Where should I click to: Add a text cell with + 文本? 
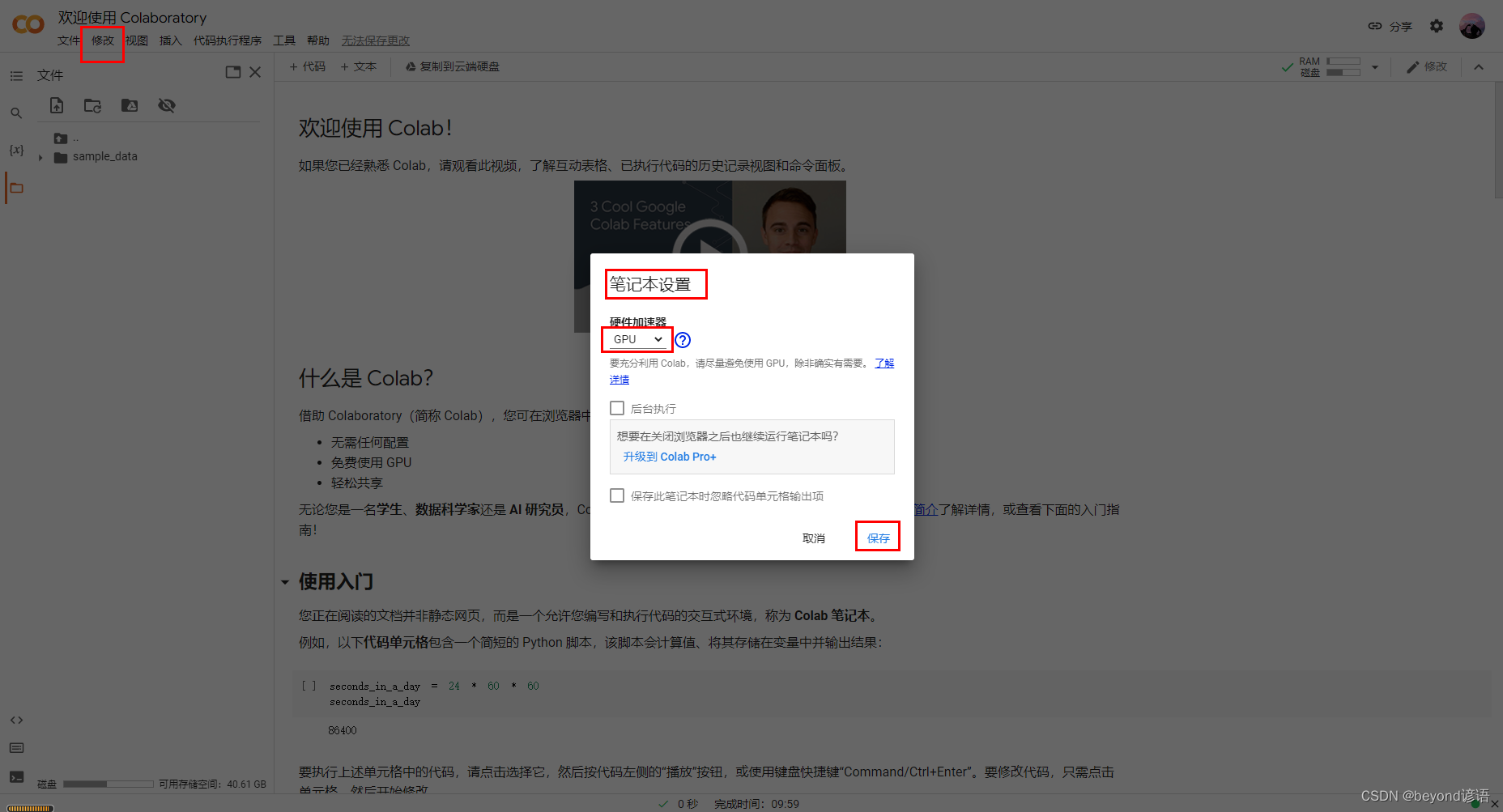point(359,66)
